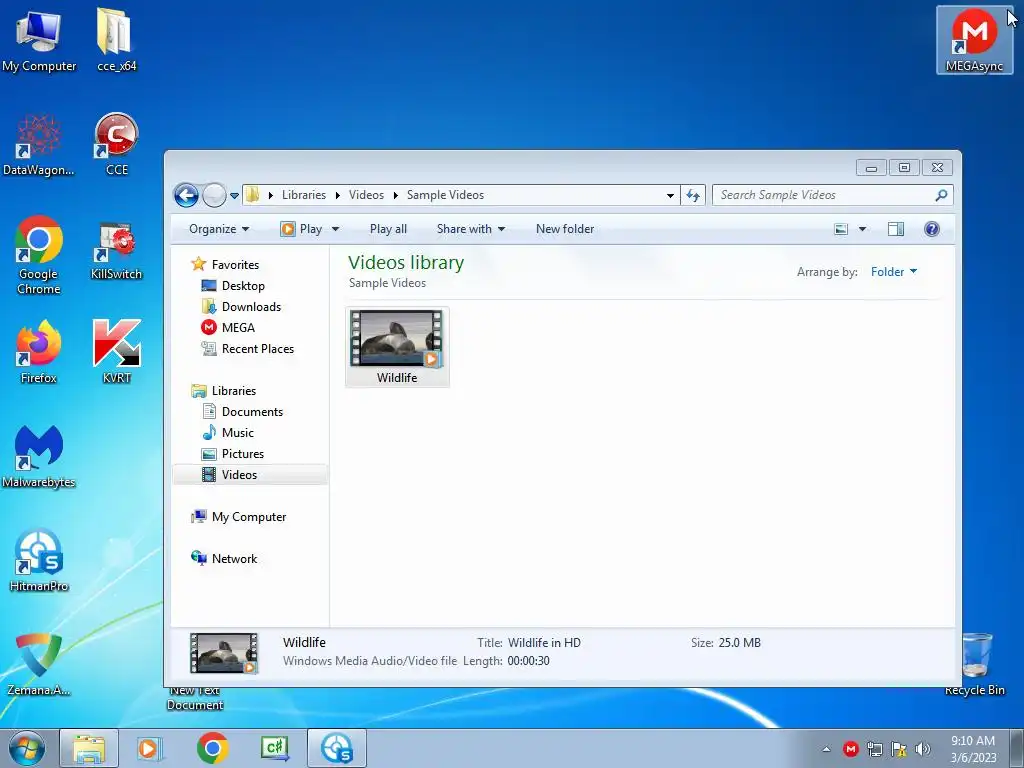
Task: Open the cce_x64 folder on desktop
Action: coord(116,40)
